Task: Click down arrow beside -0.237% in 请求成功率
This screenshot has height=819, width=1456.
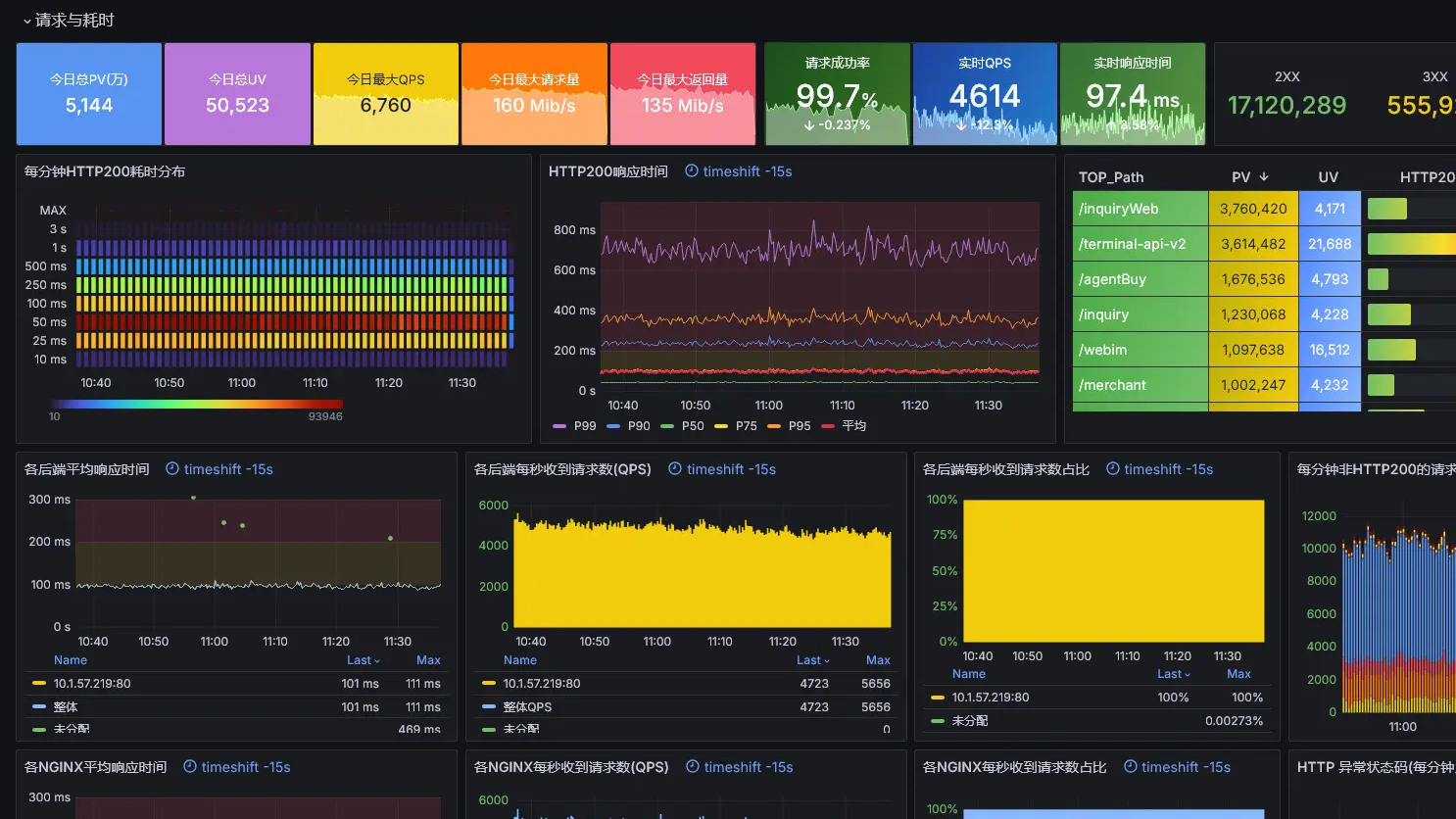Action: pyautogui.click(x=809, y=125)
